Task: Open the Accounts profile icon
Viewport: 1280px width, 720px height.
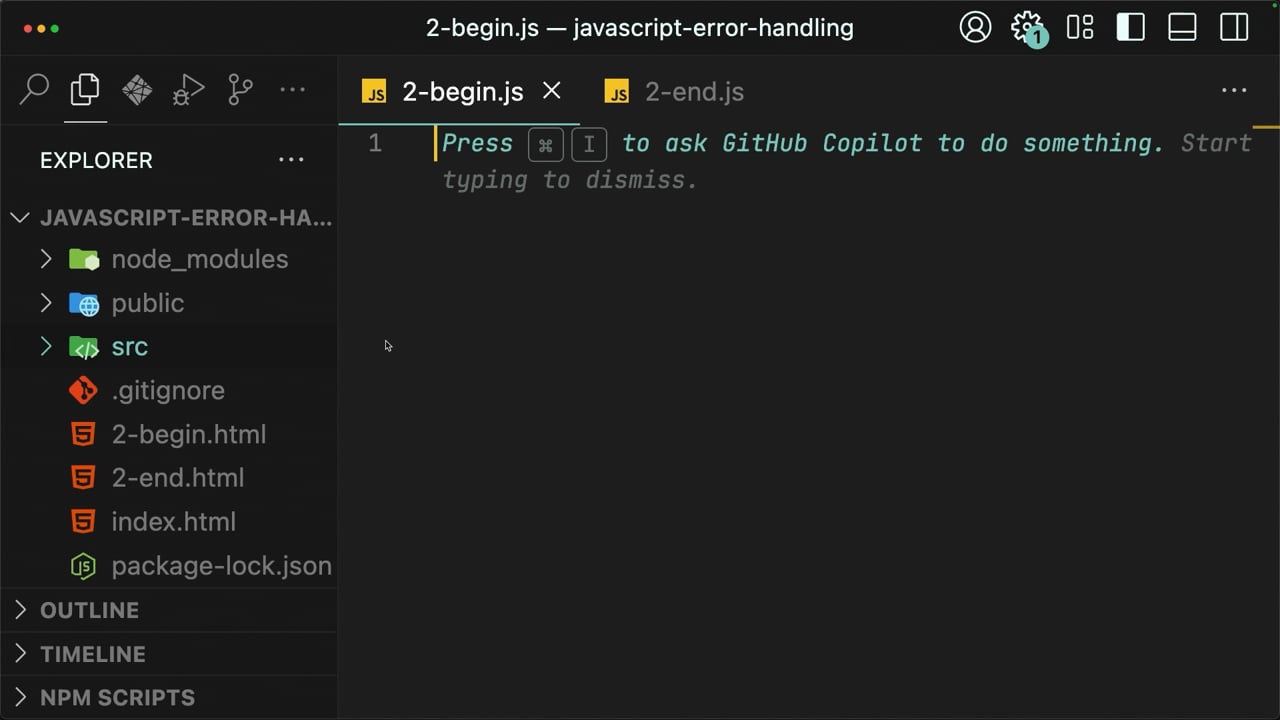Action: 975,27
